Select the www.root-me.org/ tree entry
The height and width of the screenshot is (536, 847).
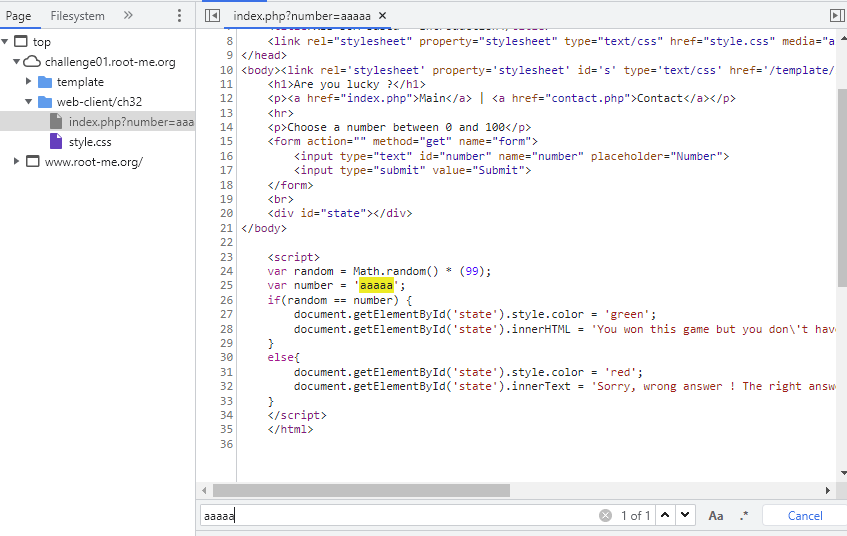pyautogui.click(x=93, y=162)
